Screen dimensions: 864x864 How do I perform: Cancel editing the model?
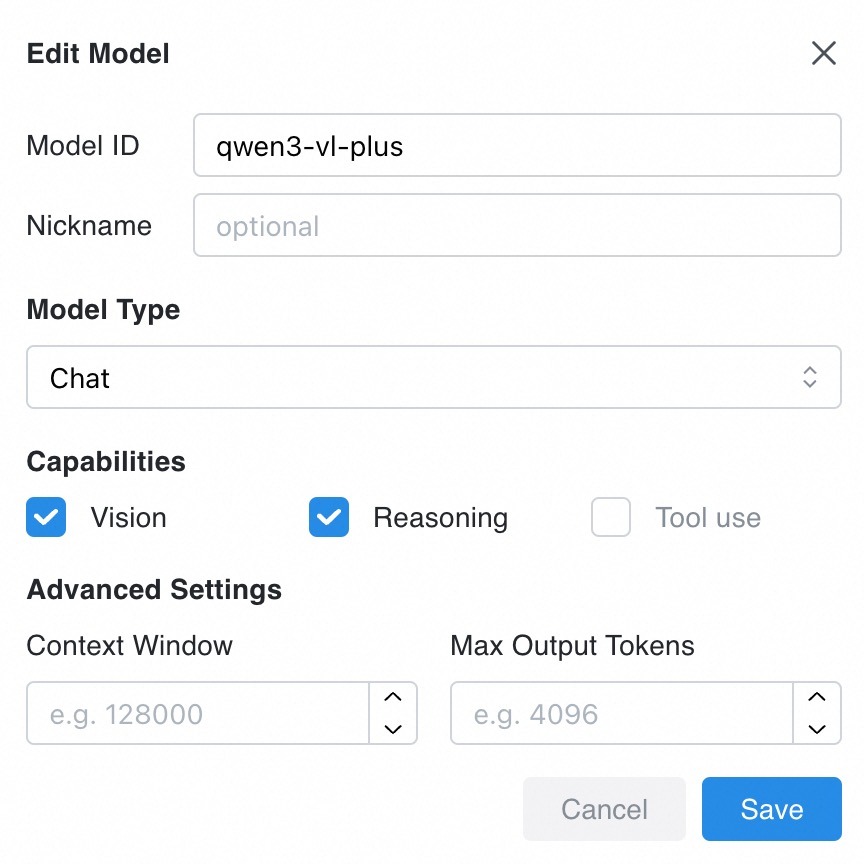[604, 809]
